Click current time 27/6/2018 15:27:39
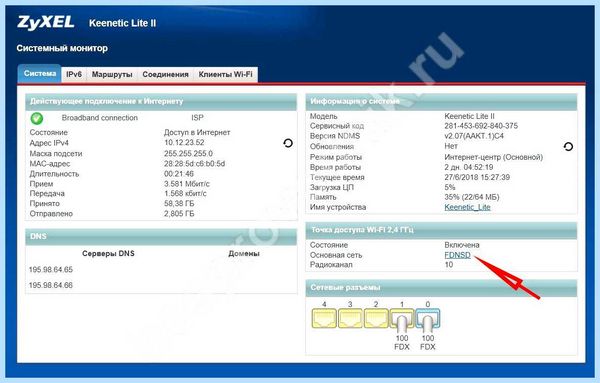 click(477, 178)
